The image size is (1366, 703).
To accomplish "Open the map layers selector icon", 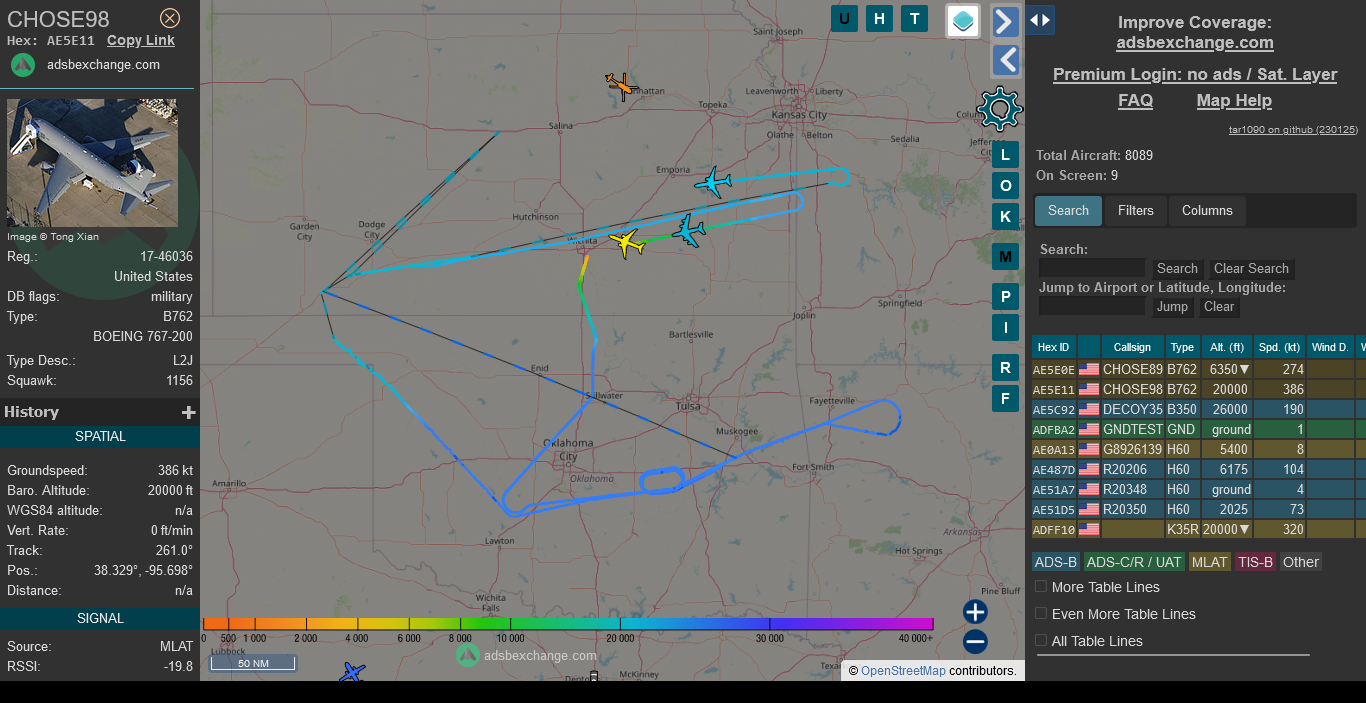I will [963, 21].
